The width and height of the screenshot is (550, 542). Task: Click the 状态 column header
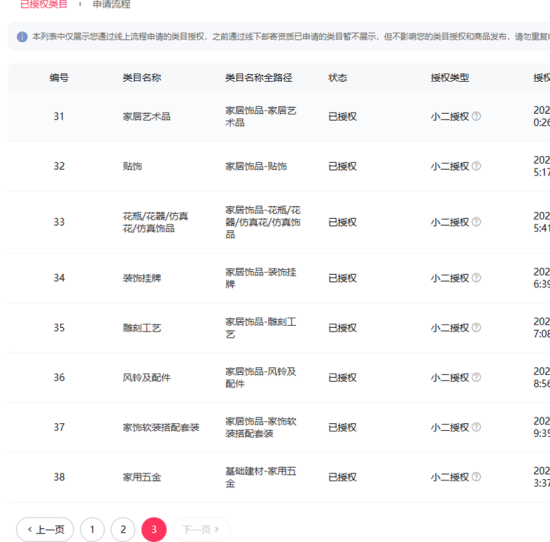click(337, 78)
